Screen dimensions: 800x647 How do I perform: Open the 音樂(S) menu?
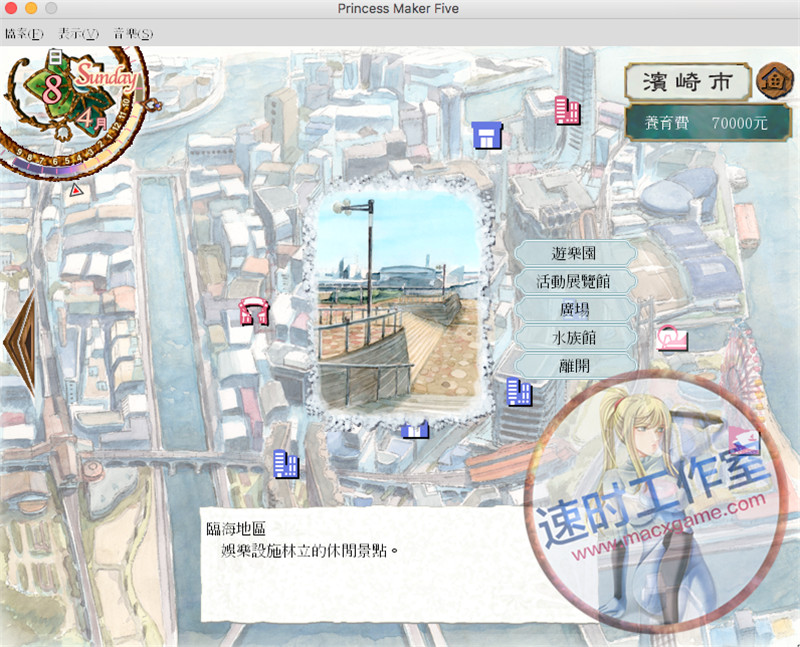click(133, 34)
